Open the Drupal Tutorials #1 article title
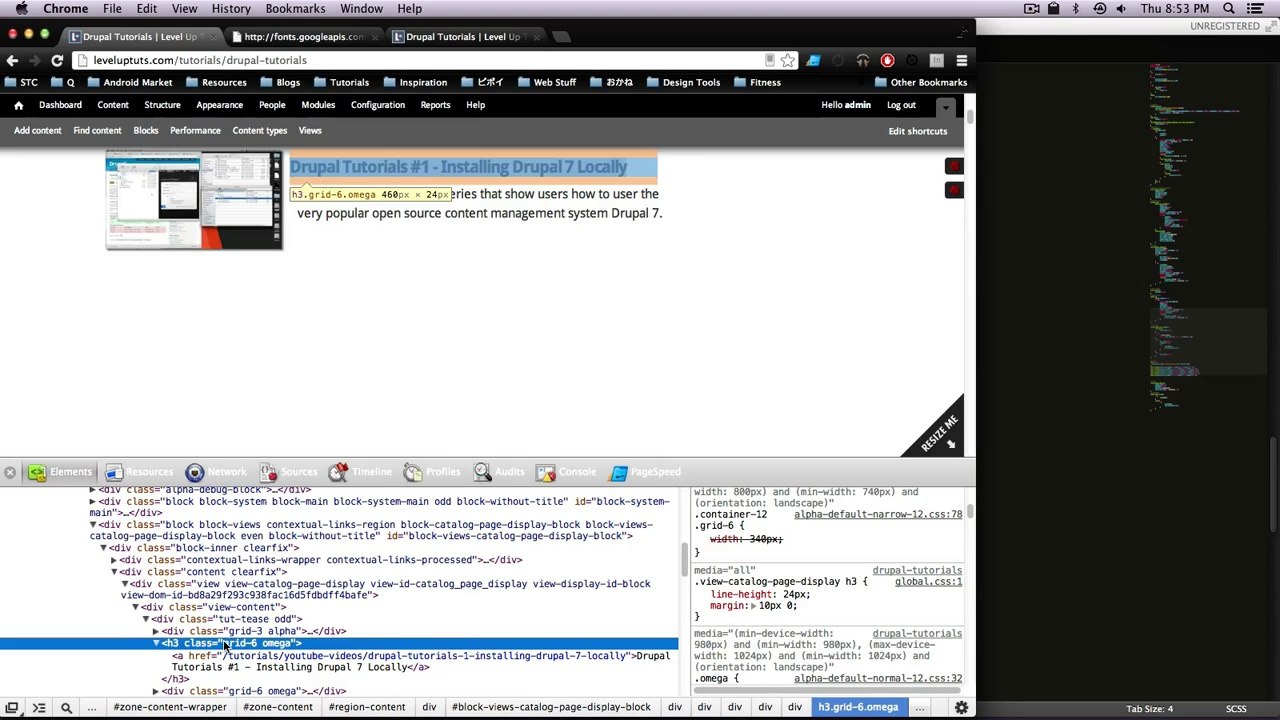The image size is (1280, 720). point(458,167)
